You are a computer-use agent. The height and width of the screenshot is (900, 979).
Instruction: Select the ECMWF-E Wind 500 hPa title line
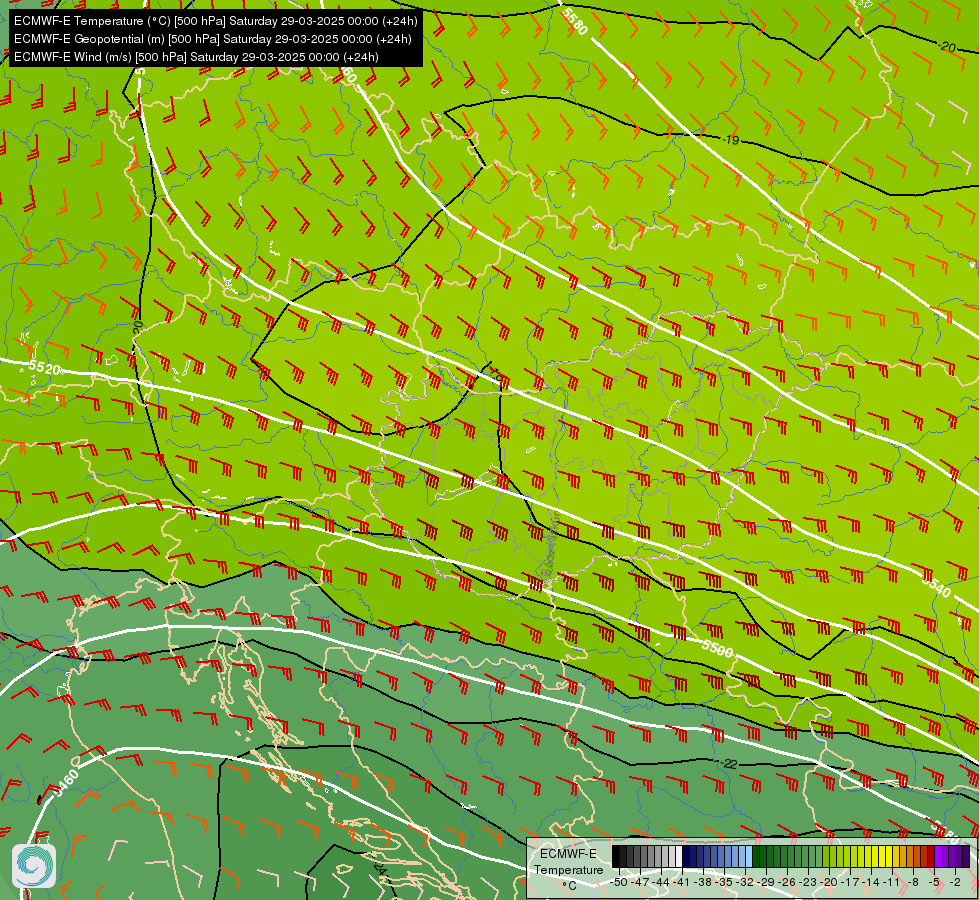[x=196, y=57]
